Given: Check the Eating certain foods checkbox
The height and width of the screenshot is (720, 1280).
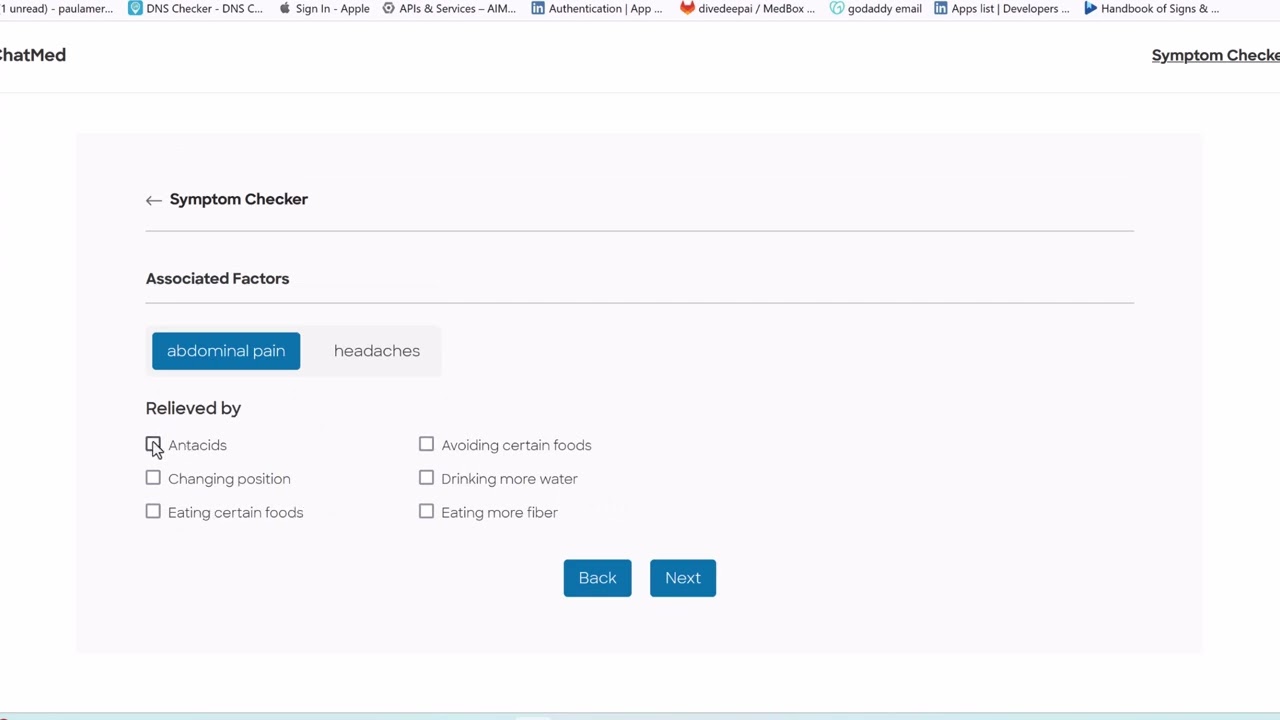Looking at the screenshot, I should point(153,511).
